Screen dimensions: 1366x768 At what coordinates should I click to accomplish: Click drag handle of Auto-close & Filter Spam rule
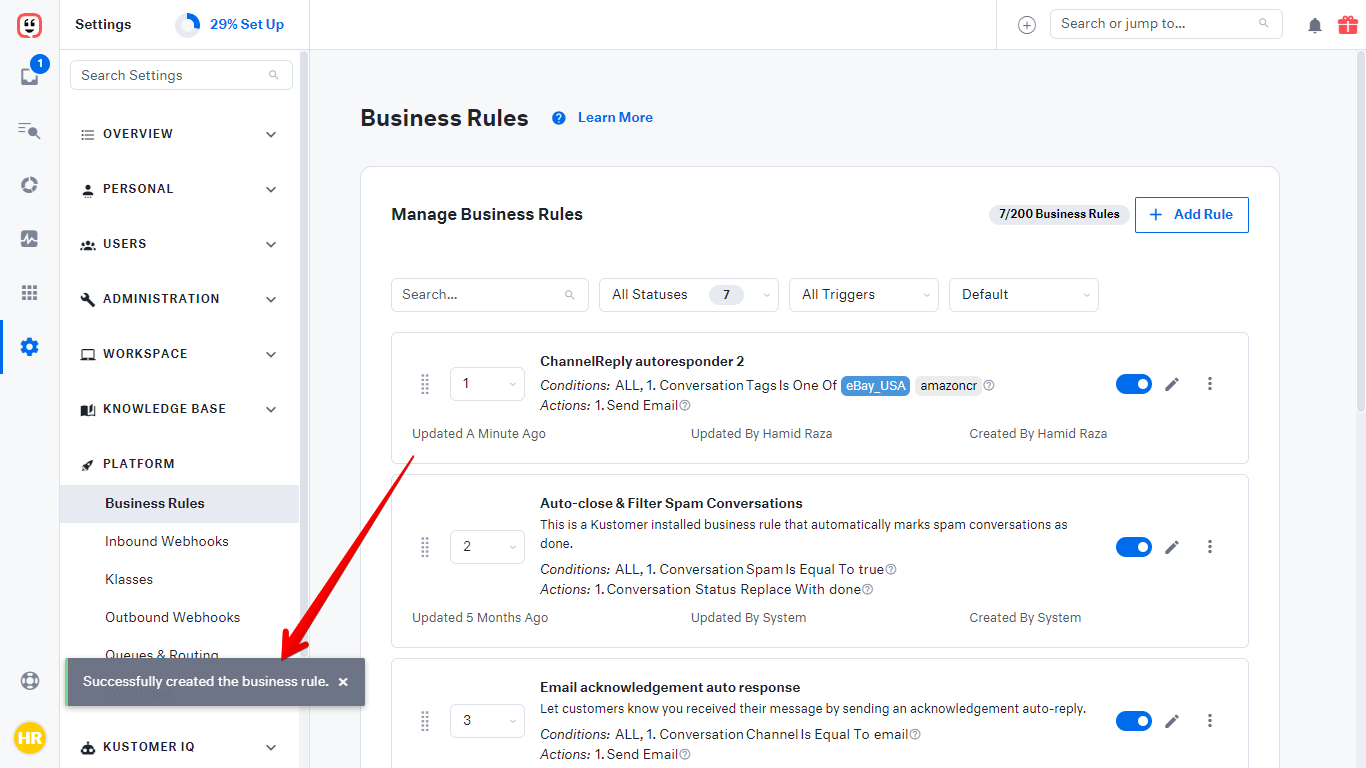425,547
